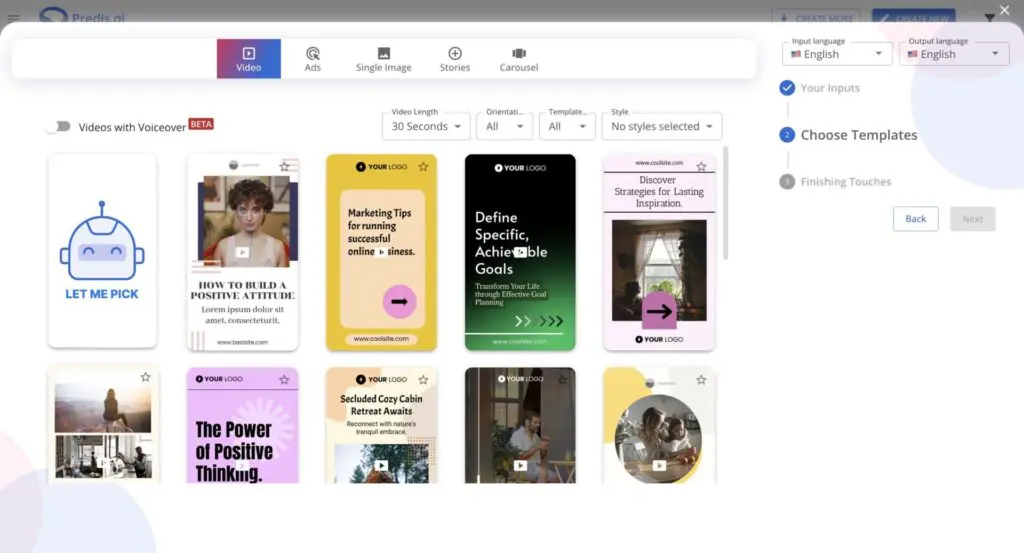Viewport: 1024px width, 553px height.
Task: Pick the mountain and office photo template
Action: pyautogui.click(x=103, y=425)
